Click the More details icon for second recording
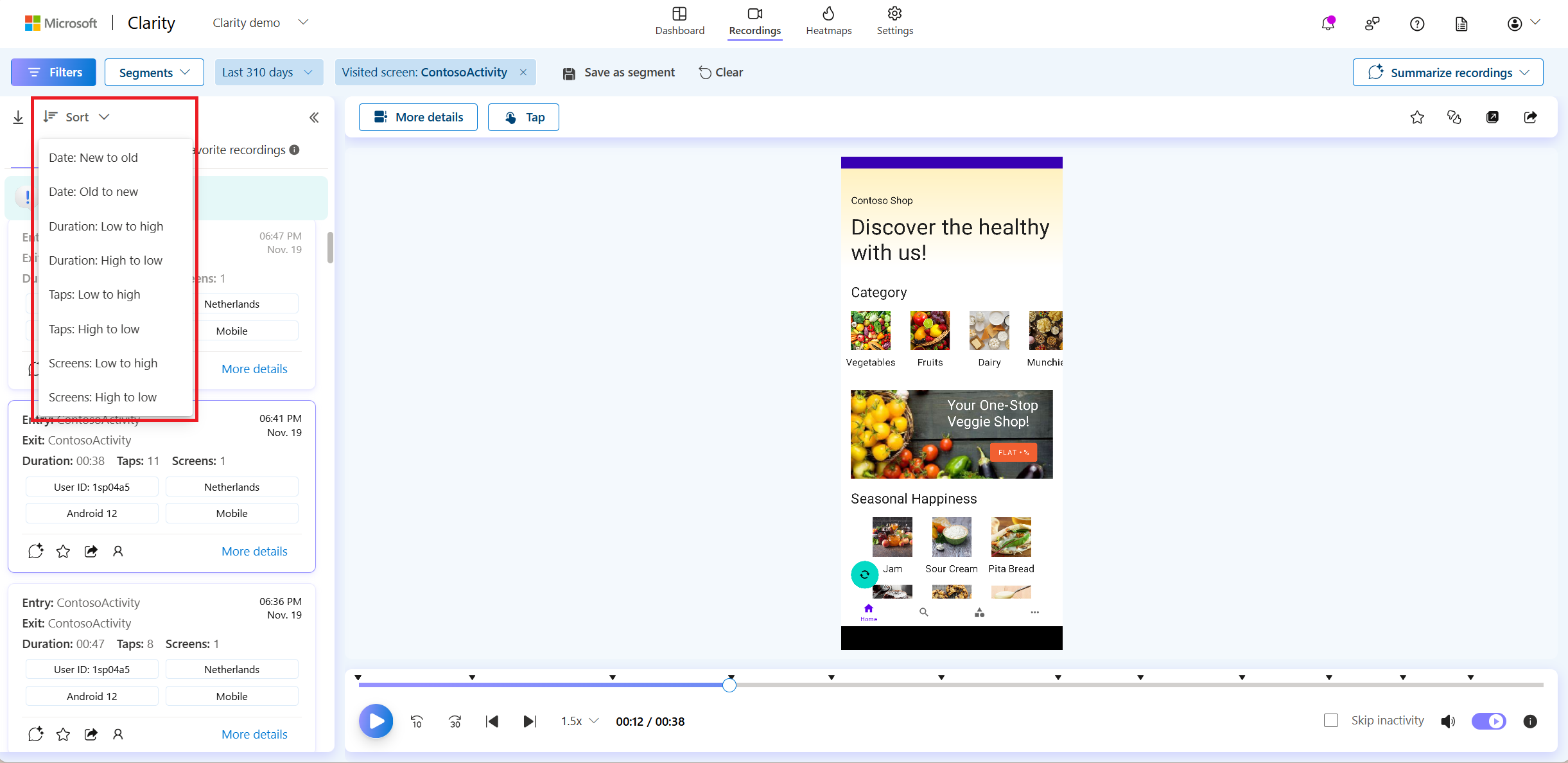This screenshot has height=763, width=1568. pyautogui.click(x=254, y=551)
